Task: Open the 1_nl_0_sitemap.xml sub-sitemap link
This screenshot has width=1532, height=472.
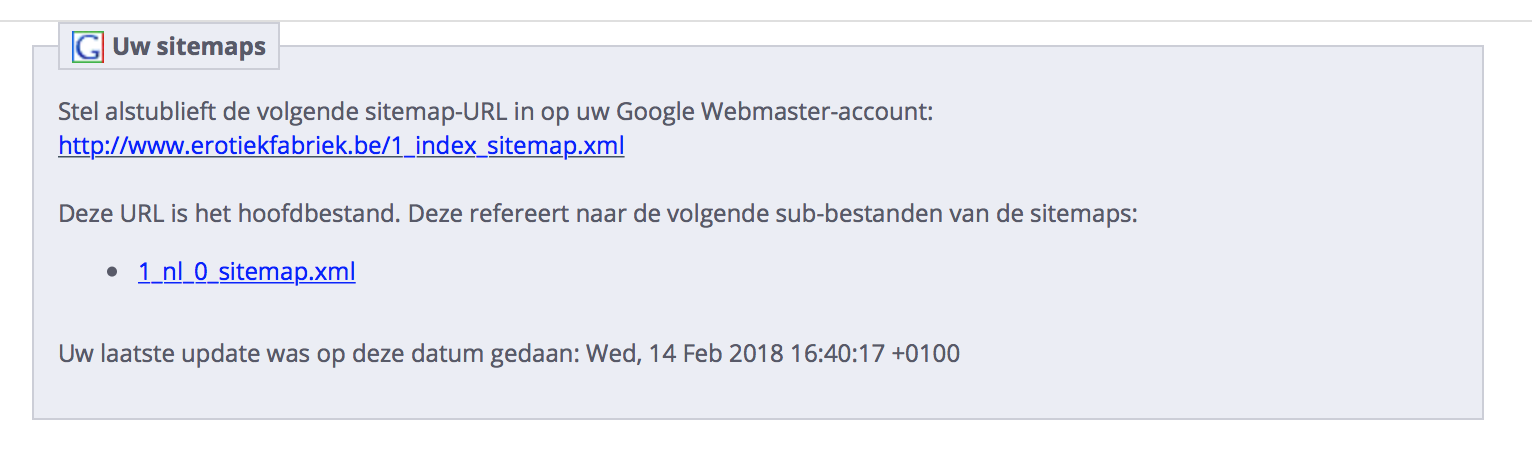Action: pos(246,272)
